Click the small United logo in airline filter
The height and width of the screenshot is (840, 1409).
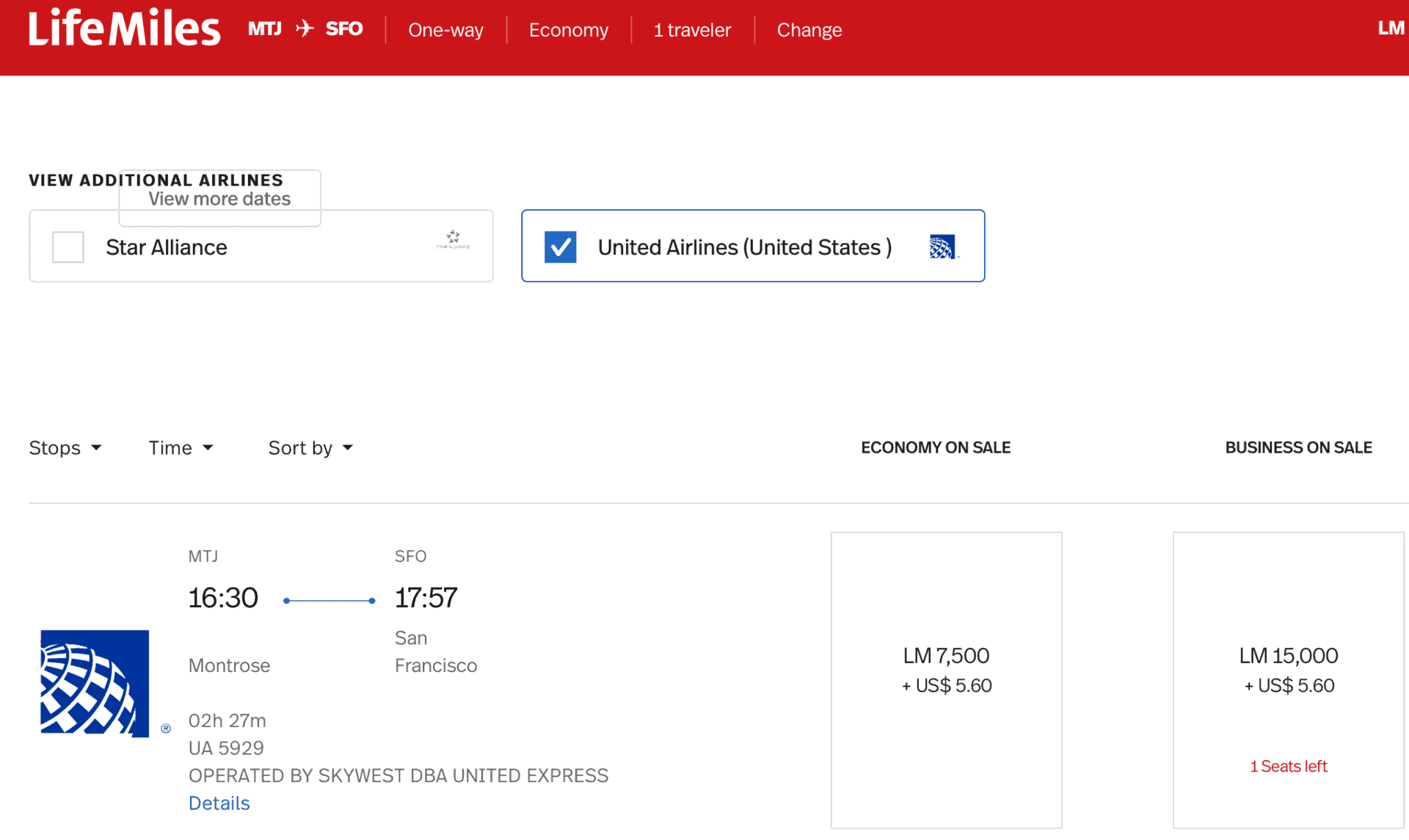[943, 246]
